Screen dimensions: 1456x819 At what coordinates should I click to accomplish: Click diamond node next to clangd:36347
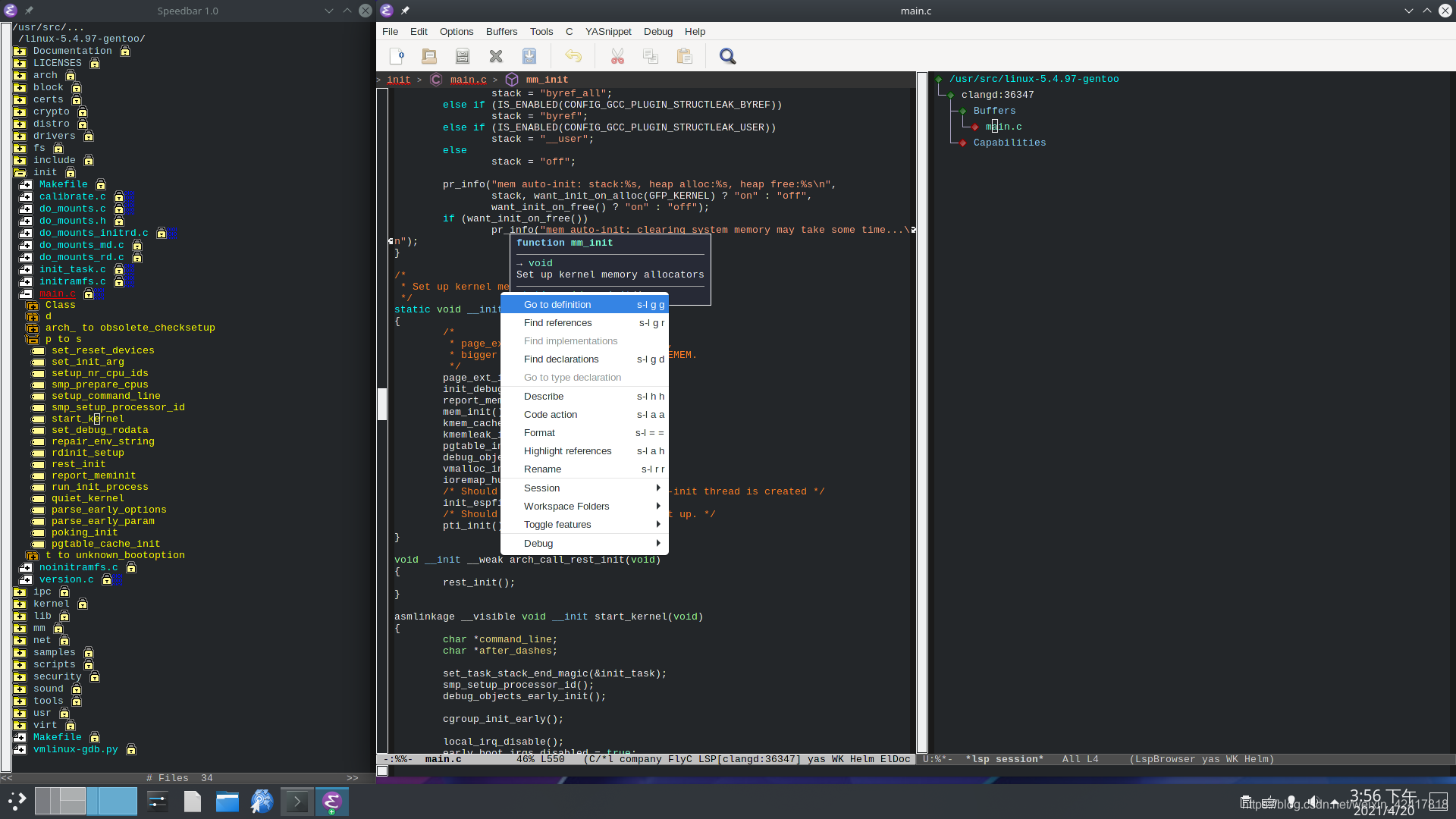click(951, 95)
